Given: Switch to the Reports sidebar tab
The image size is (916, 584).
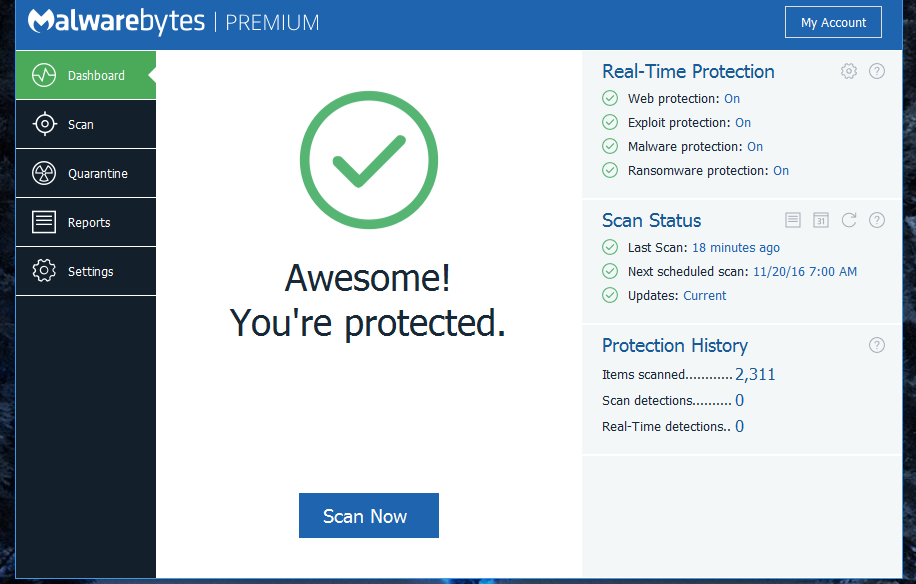Looking at the screenshot, I should pos(85,223).
